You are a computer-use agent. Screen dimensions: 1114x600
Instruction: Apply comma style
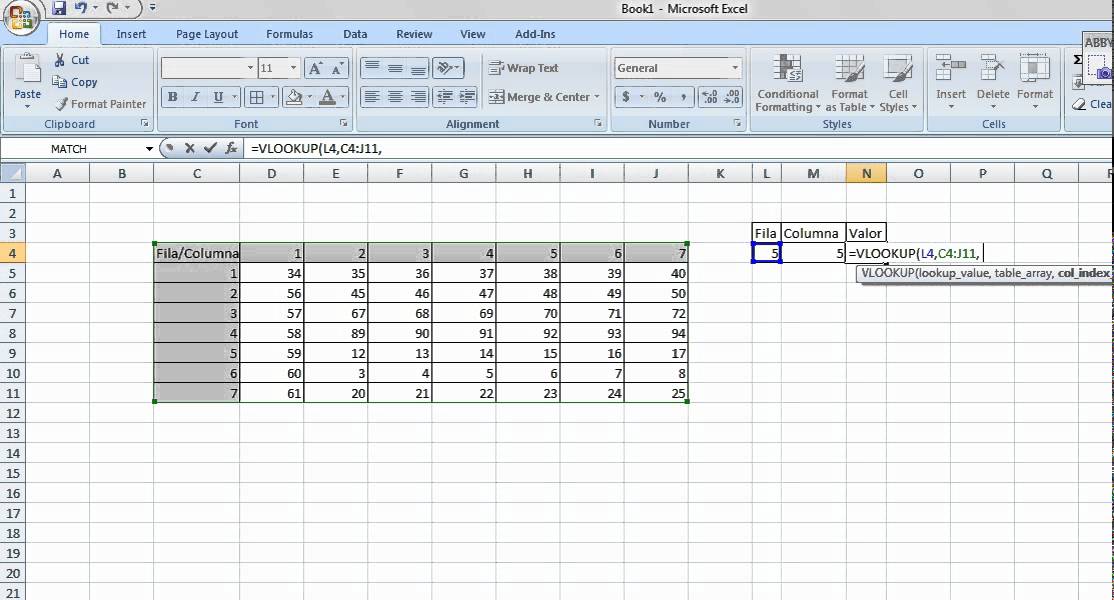[683, 97]
